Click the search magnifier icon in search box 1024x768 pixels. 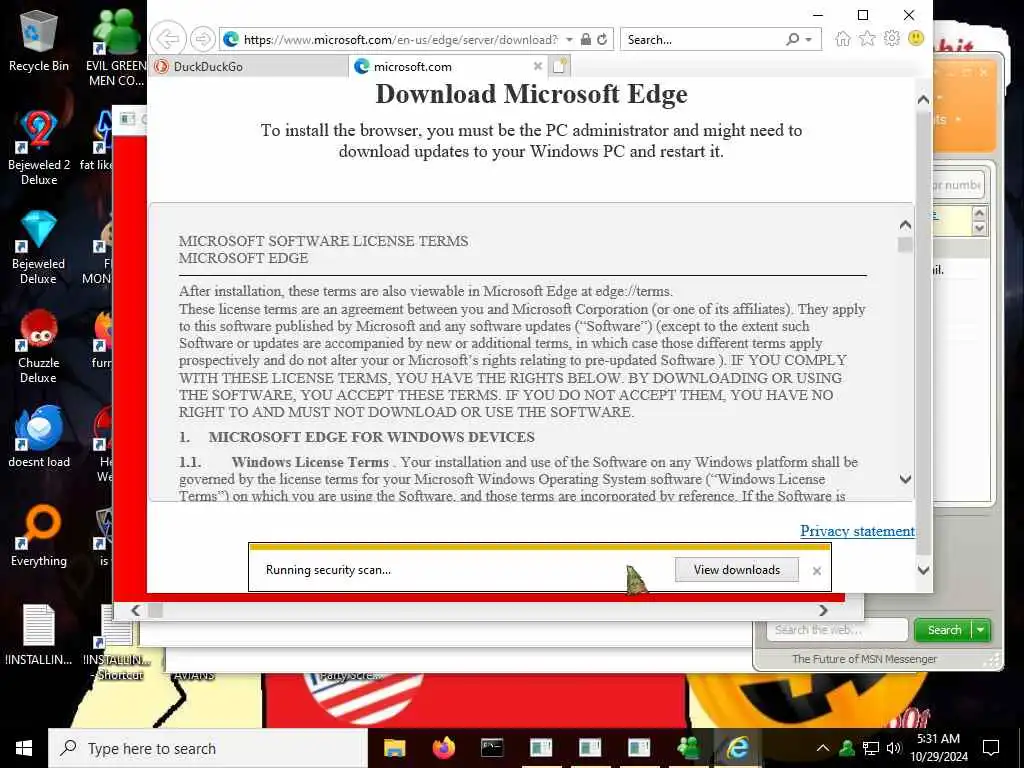[792, 39]
